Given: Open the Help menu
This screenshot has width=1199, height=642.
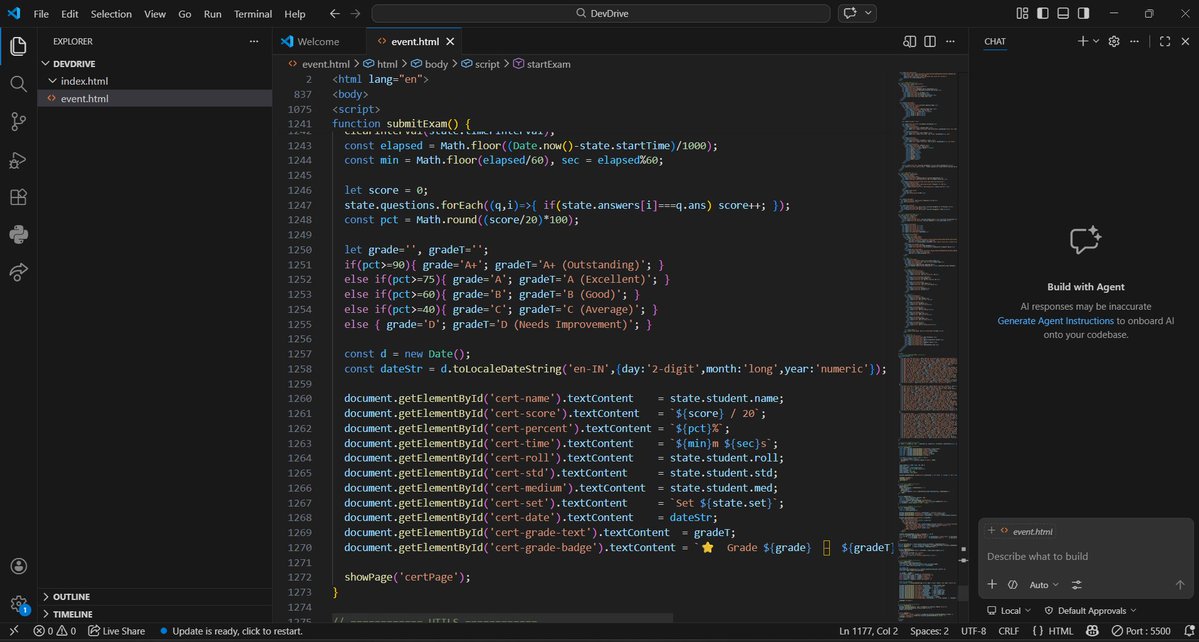Looking at the screenshot, I should 294,14.
